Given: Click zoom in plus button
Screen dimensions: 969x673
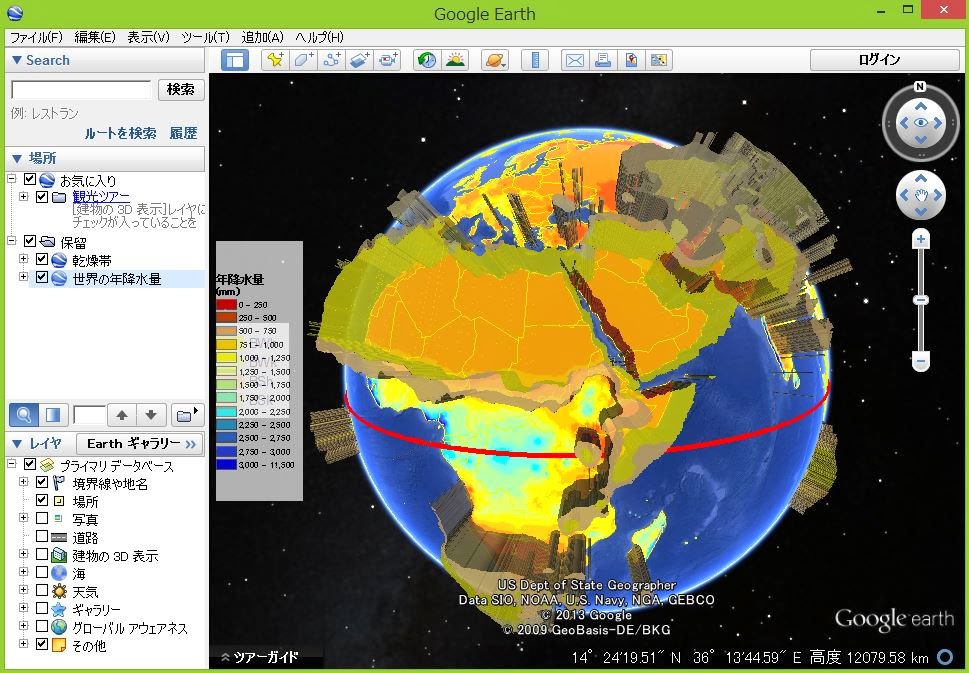Looking at the screenshot, I should point(921,239).
